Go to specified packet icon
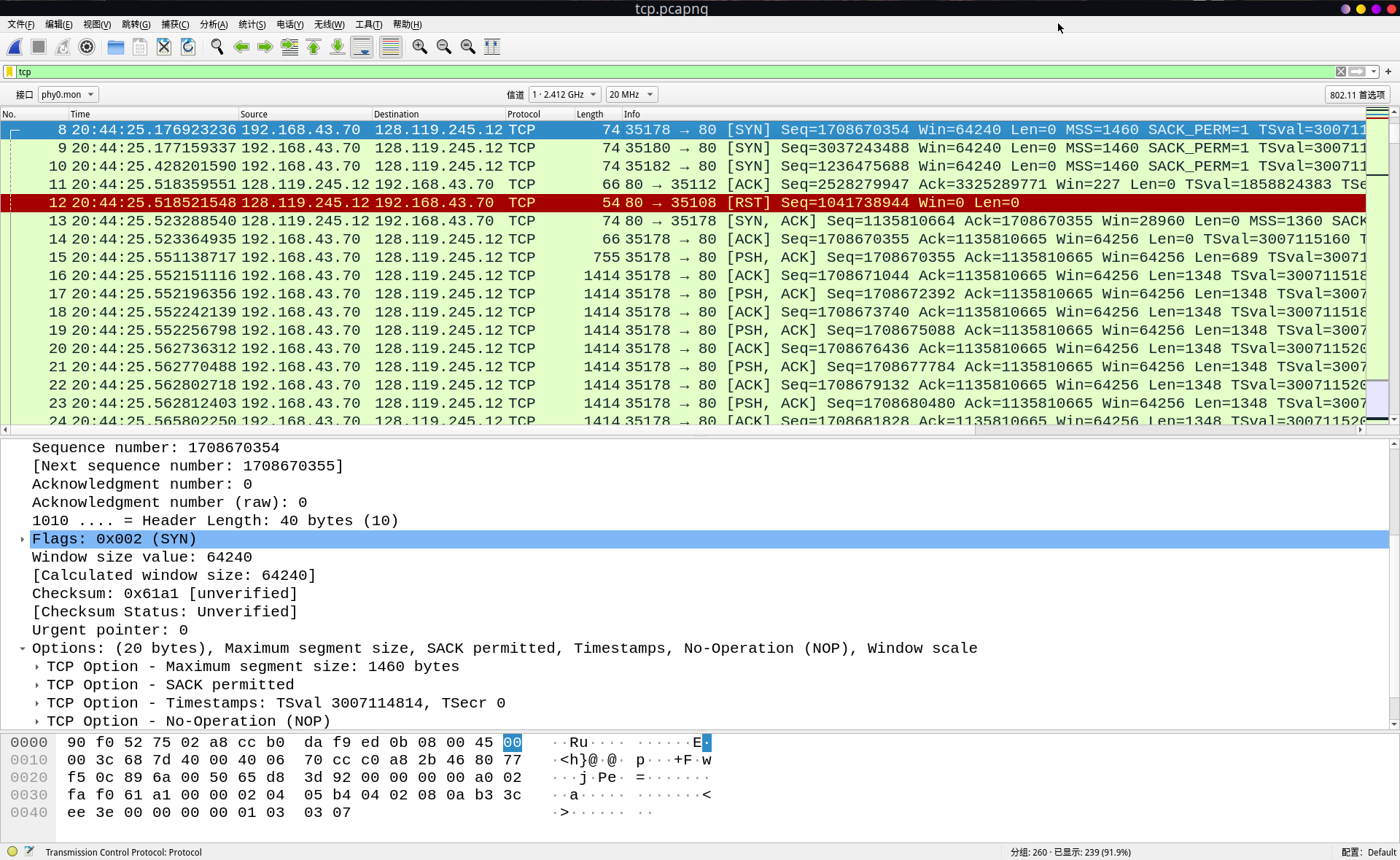 (289, 47)
